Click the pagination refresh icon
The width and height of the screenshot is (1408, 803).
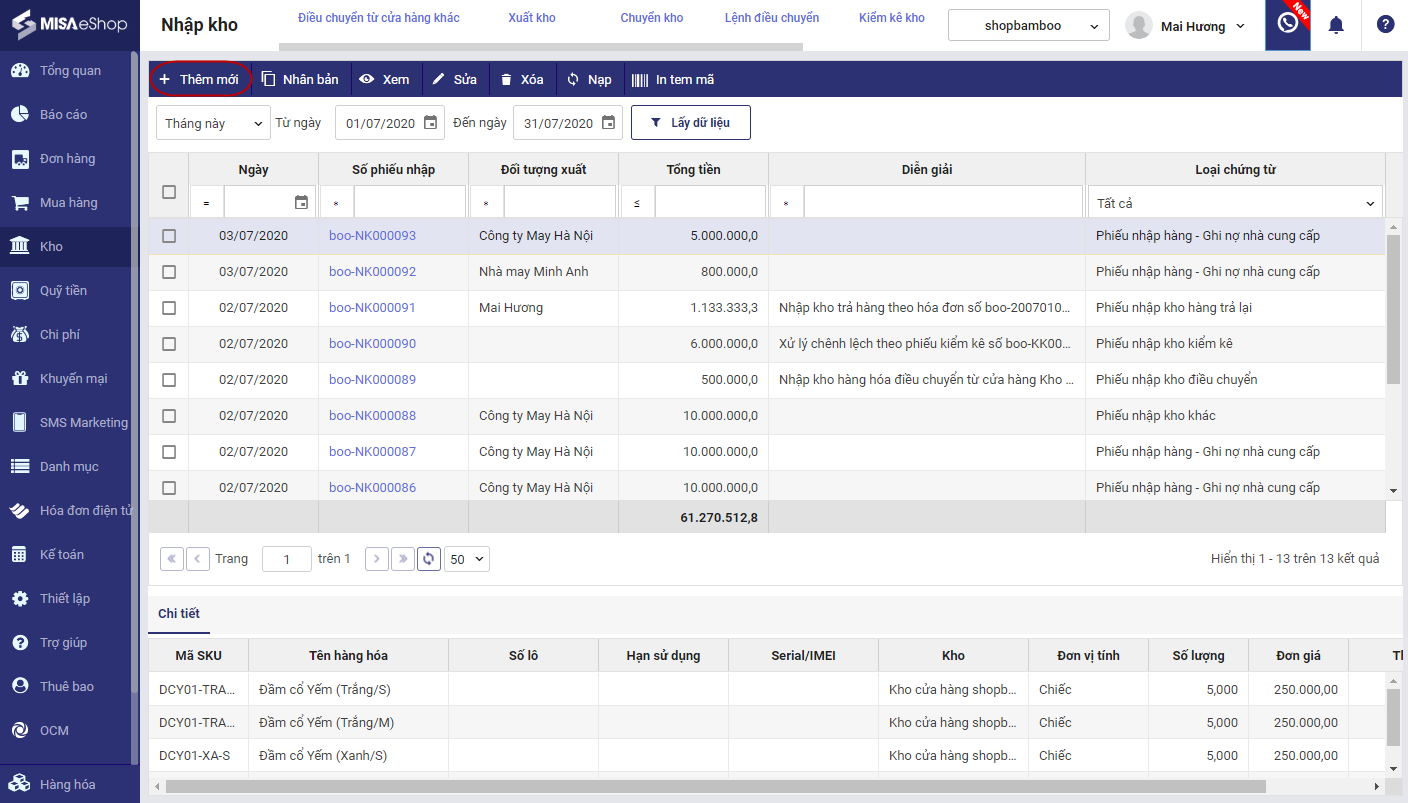pyautogui.click(x=429, y=559)
